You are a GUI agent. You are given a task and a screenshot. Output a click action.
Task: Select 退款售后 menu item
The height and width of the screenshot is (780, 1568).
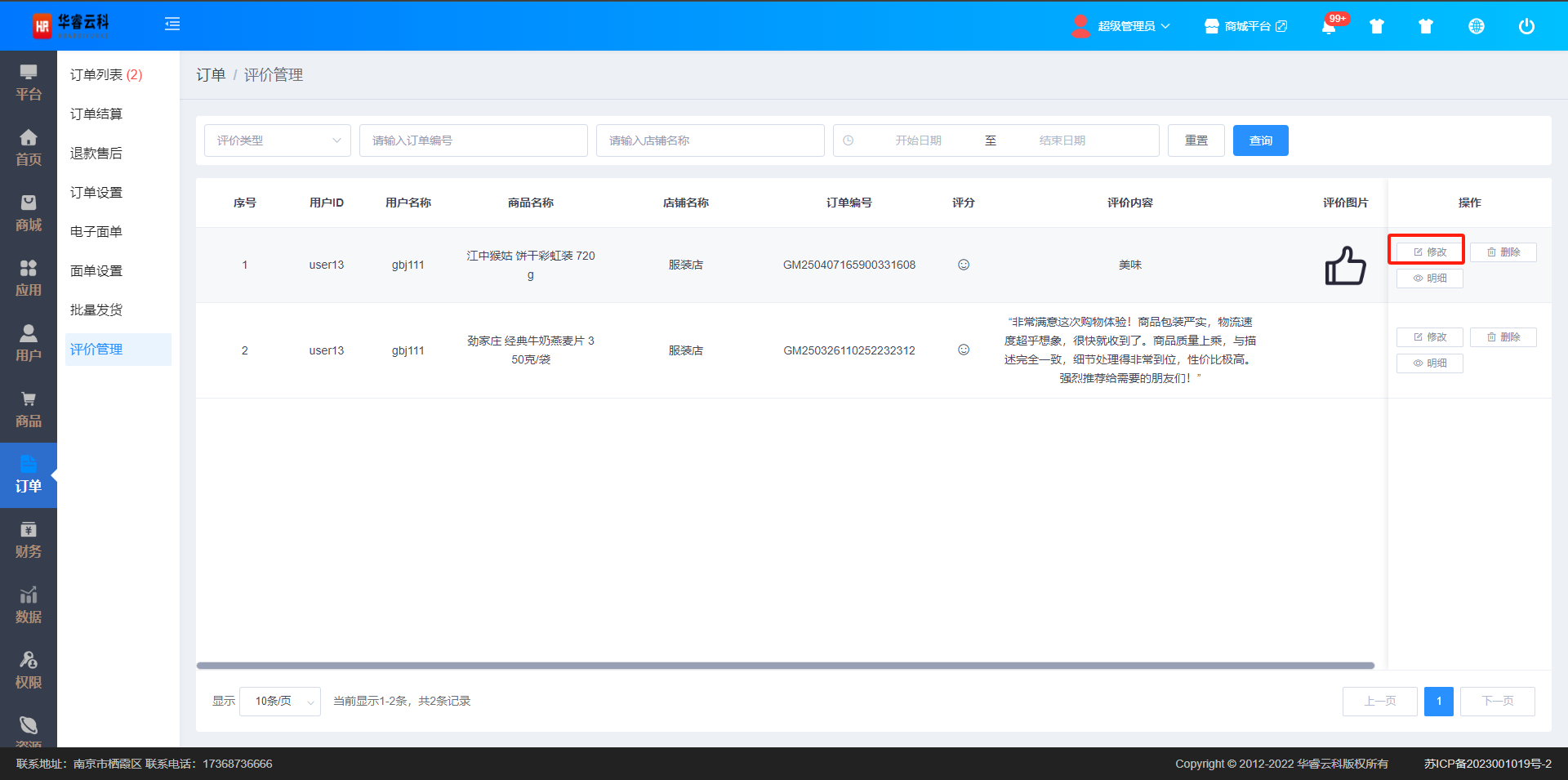(x=96, y=154)
